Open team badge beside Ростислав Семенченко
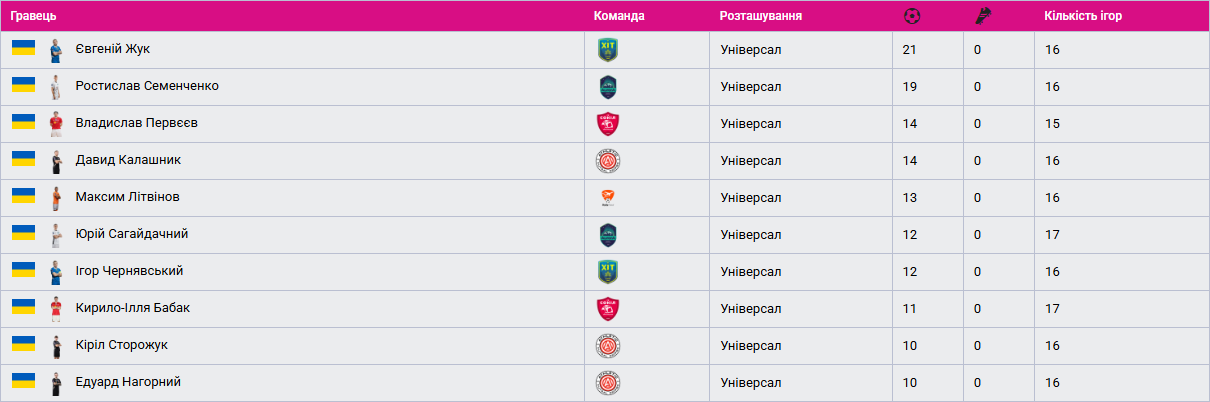The width and height of the screenshot is (1210, 402). [x=608, y=87]
